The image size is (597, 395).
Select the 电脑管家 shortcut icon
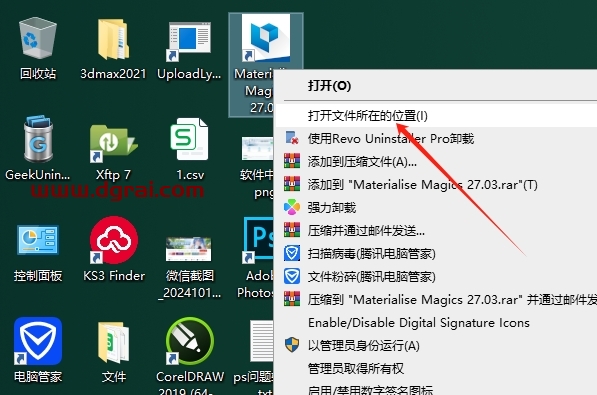pyautogui.click(x=37, y=341)
